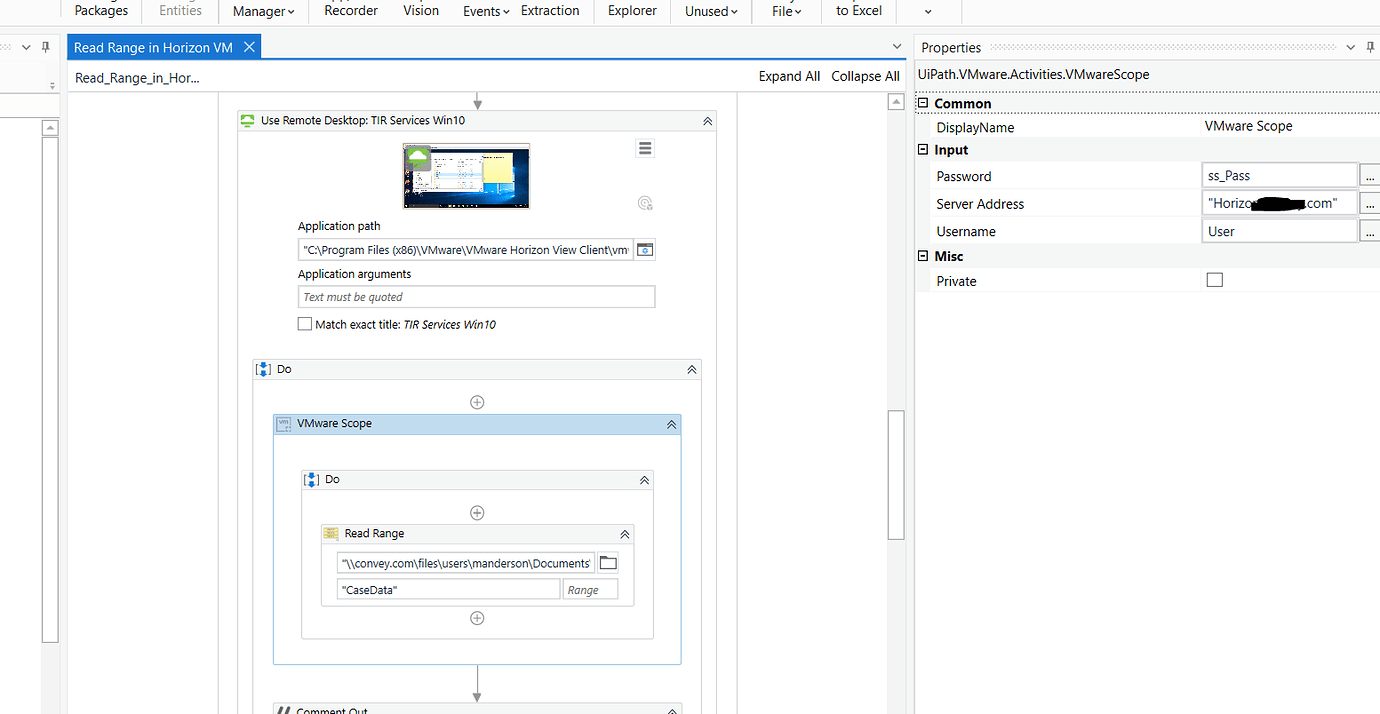This screenshot has height=714, width=1380.
Task: Click Expand All in the designer
Action: [x=789, y=75]
